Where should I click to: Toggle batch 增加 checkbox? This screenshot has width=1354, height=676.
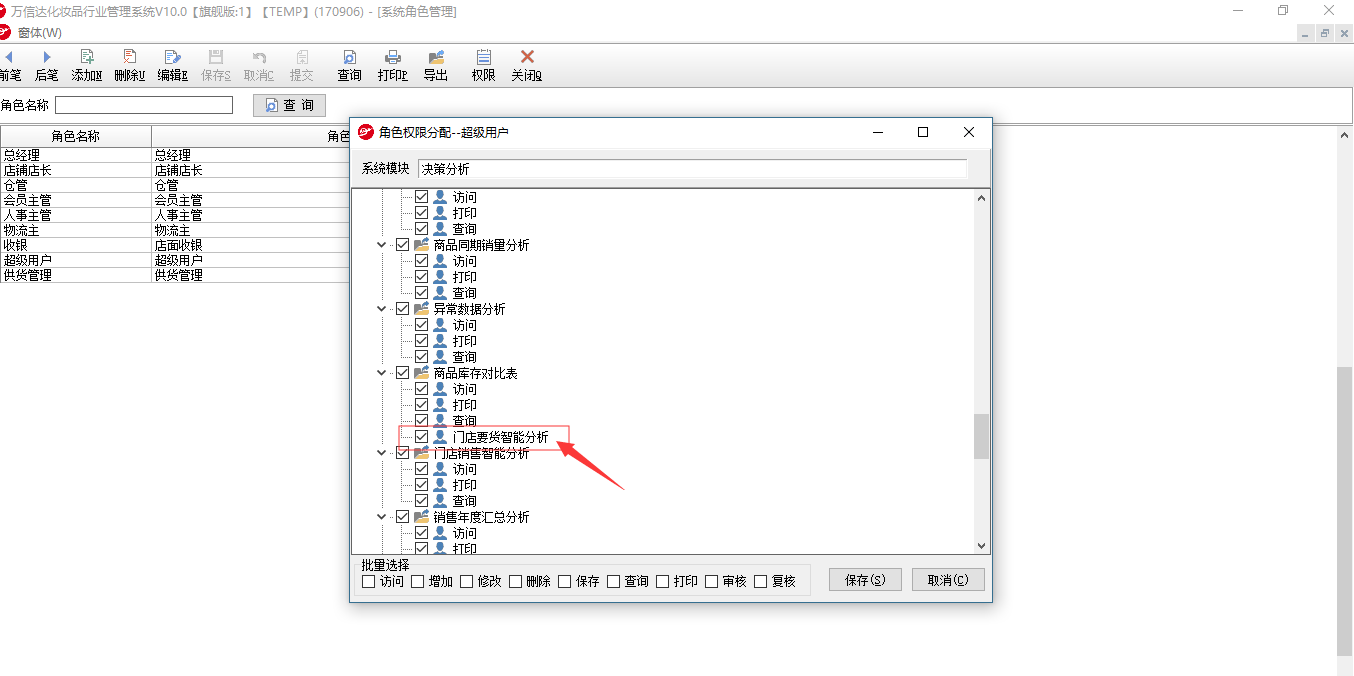click(x=418, y=581)
